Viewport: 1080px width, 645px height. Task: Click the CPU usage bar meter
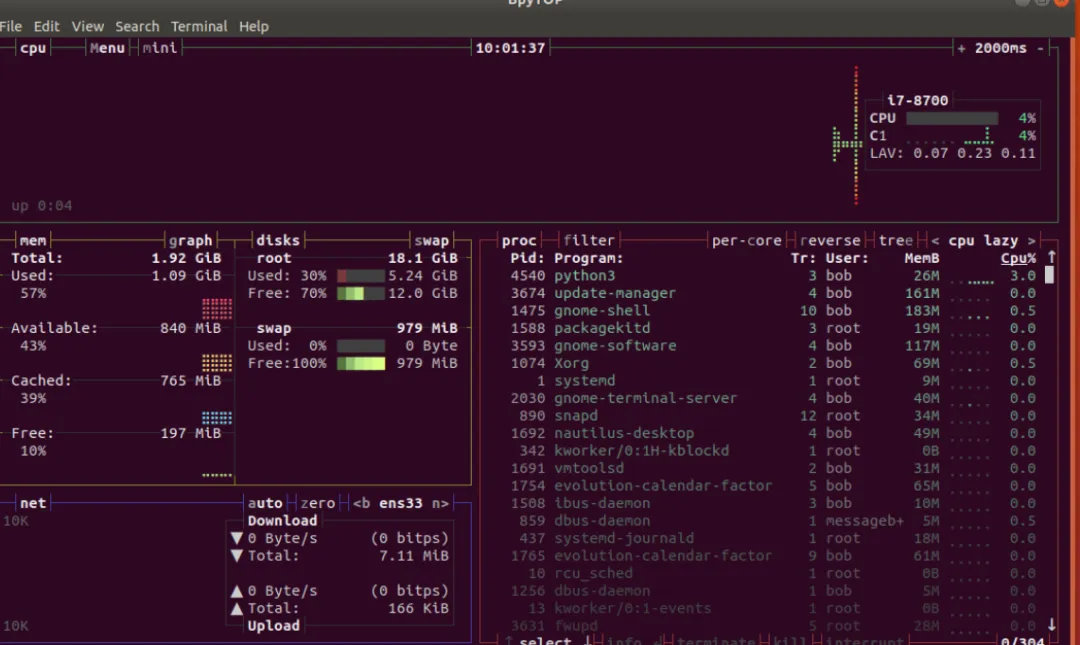pos(952,118)
